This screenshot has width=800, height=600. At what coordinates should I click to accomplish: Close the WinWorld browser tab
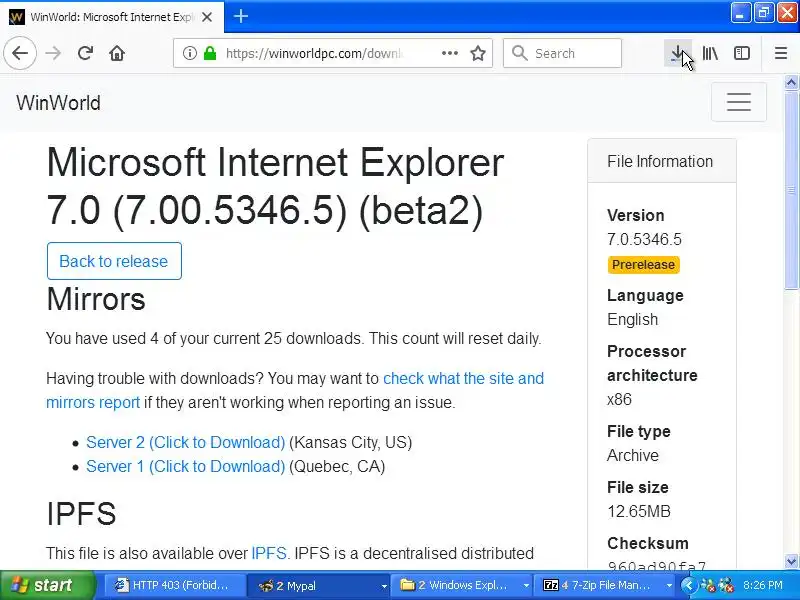click(x=207, y=17)
